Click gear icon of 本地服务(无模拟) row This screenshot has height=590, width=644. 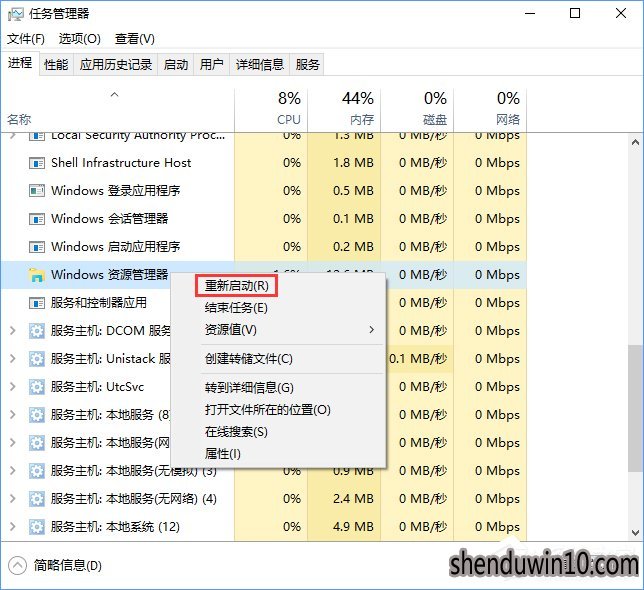pos(37,471)
